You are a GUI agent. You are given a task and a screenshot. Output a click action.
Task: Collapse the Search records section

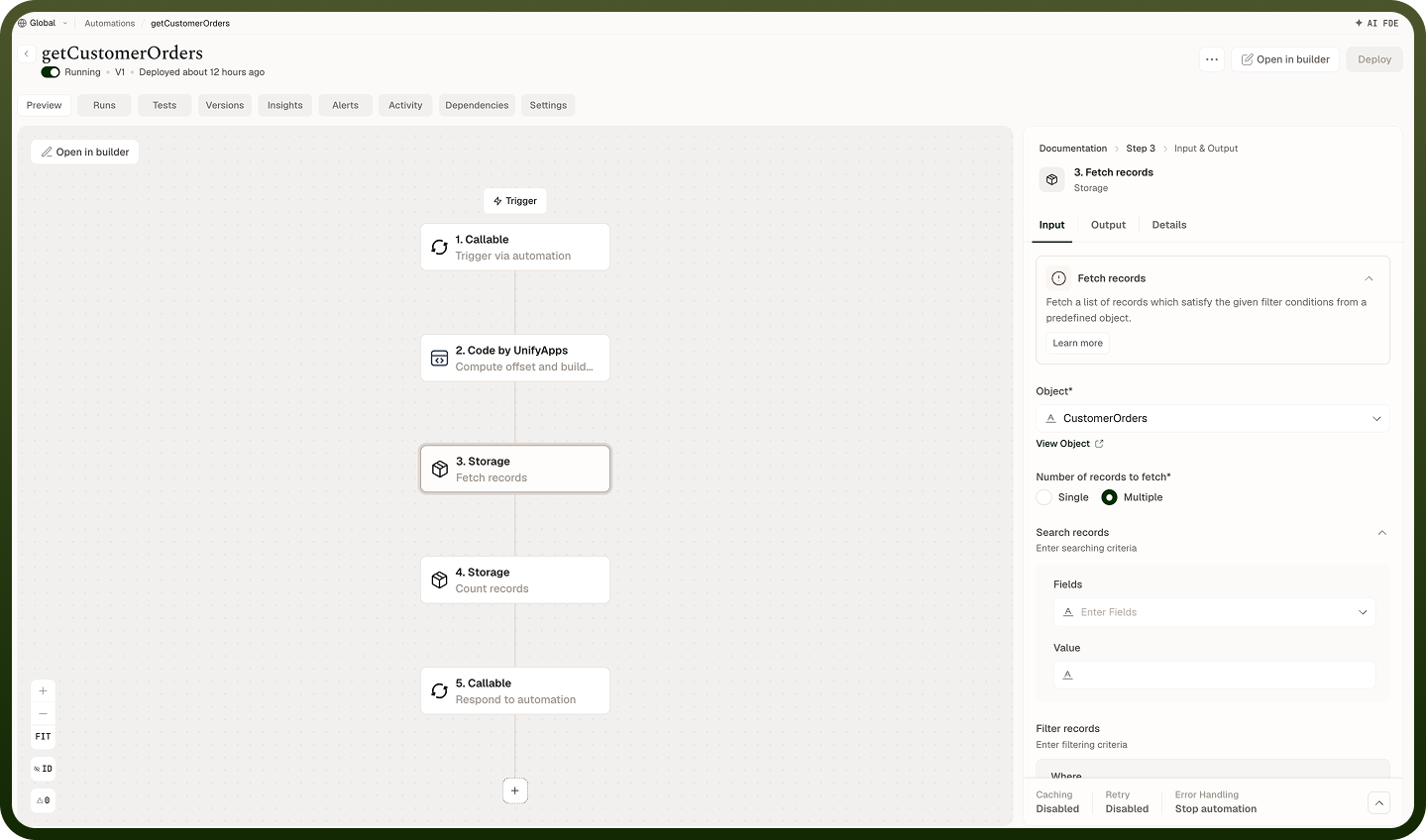(1382, 533)
